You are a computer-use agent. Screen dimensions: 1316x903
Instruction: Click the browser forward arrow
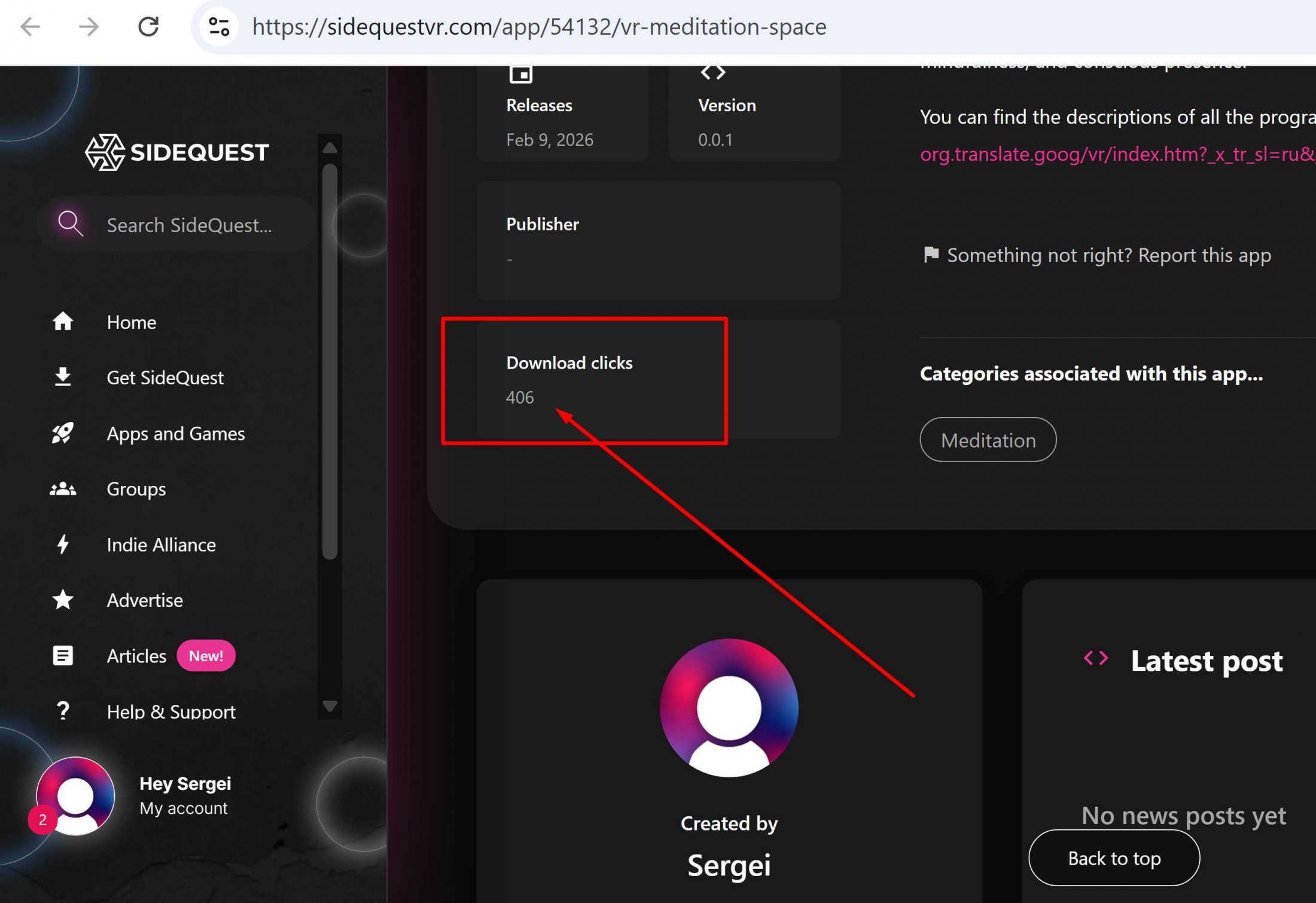[x=89, y=26]
